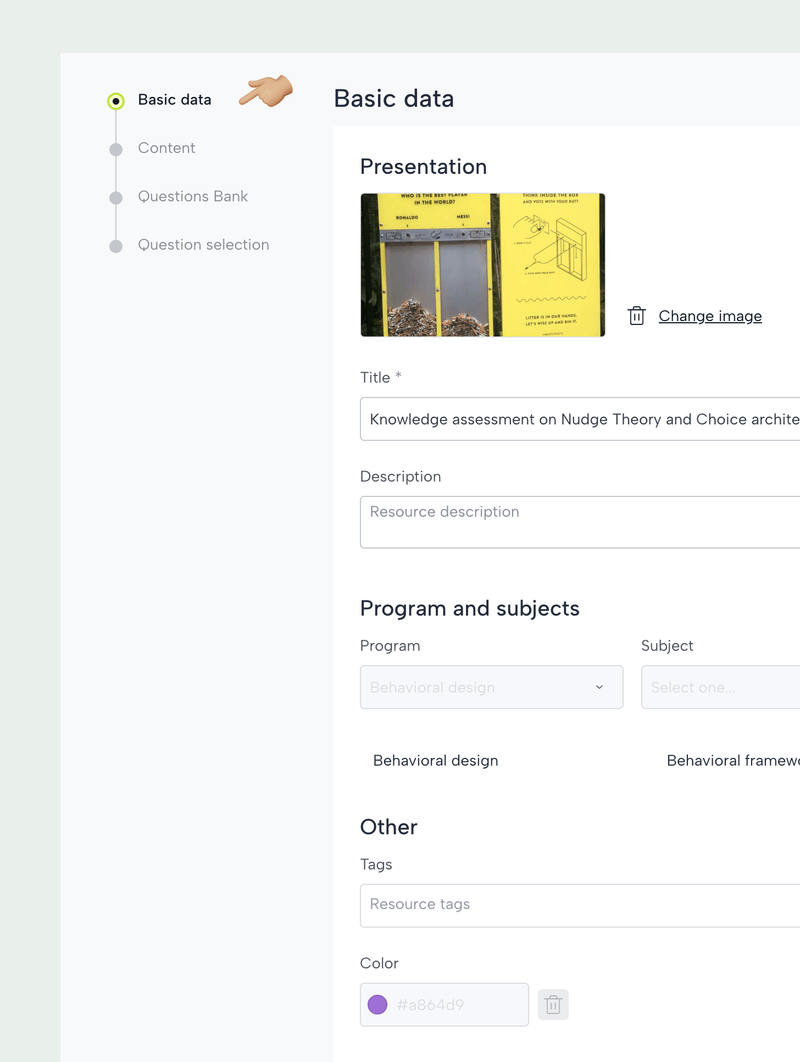Click the Content step dot marker
Viewport: 800px width, 1062px height.
point(116,149)
